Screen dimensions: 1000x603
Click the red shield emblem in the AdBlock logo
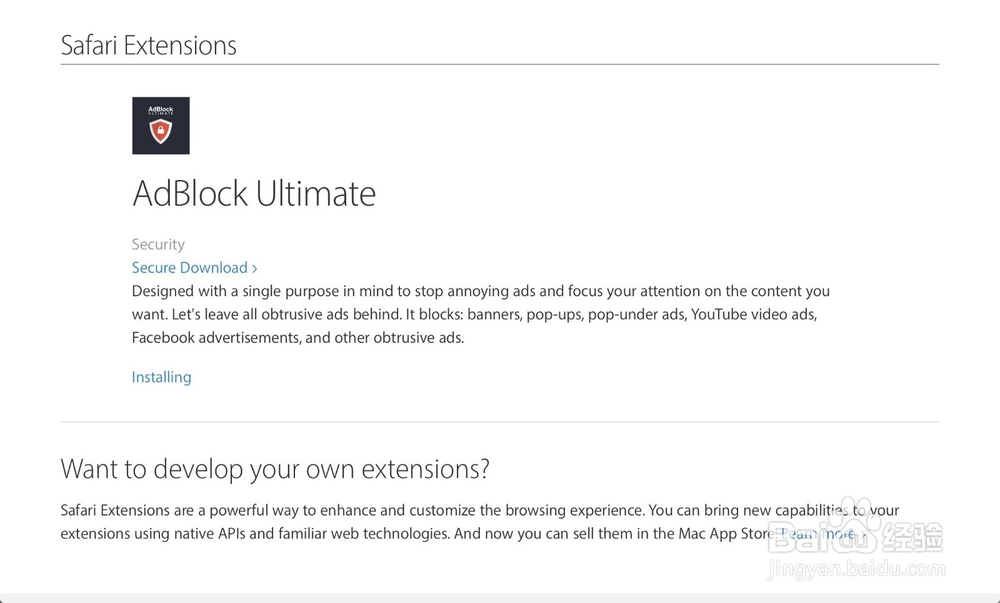click(x=160, y=133)
